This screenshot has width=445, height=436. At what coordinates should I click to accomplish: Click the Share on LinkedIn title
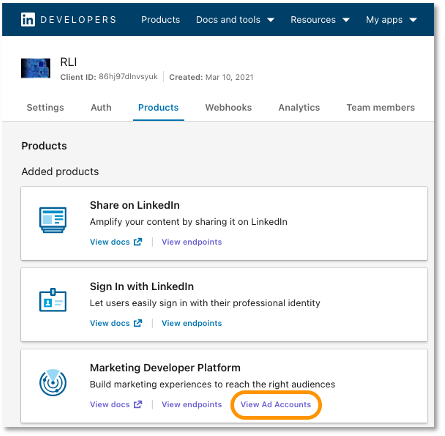point(135,205)
